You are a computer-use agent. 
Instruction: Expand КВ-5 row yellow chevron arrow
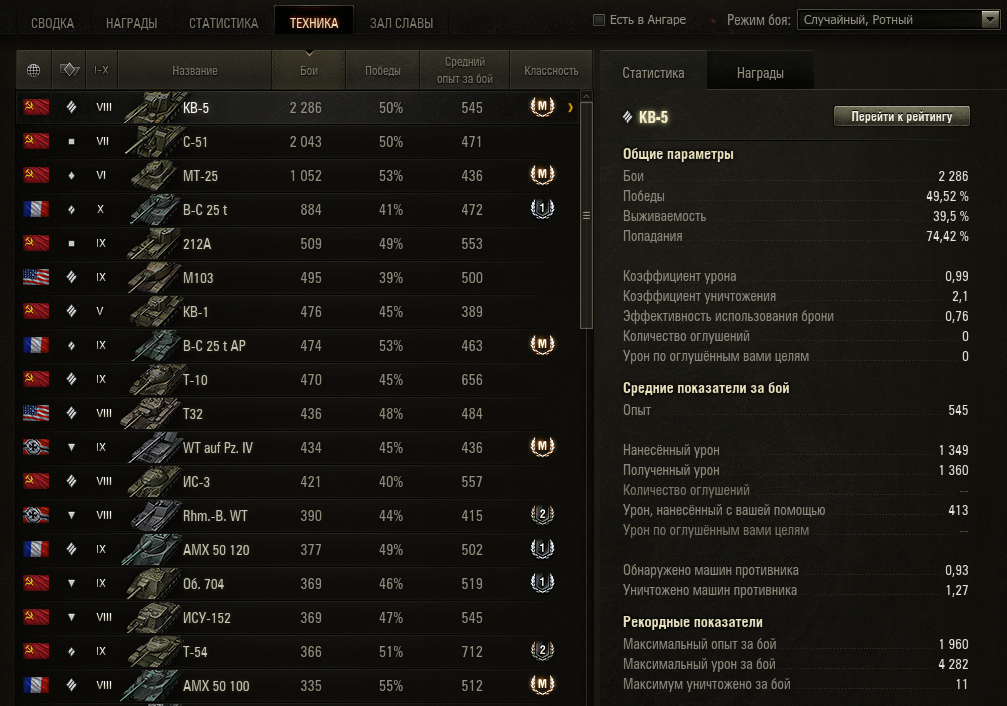pyautogui.click(x=570, y=108)
